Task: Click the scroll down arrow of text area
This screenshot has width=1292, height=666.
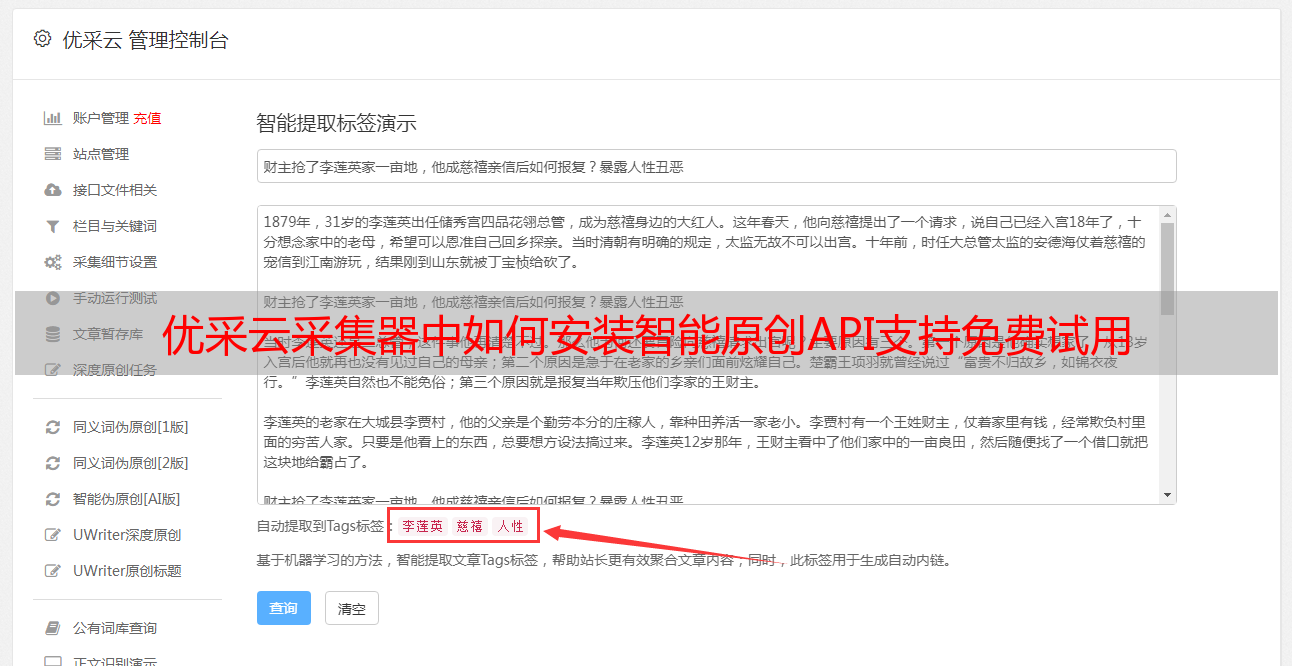Action: click(1167, 496)
